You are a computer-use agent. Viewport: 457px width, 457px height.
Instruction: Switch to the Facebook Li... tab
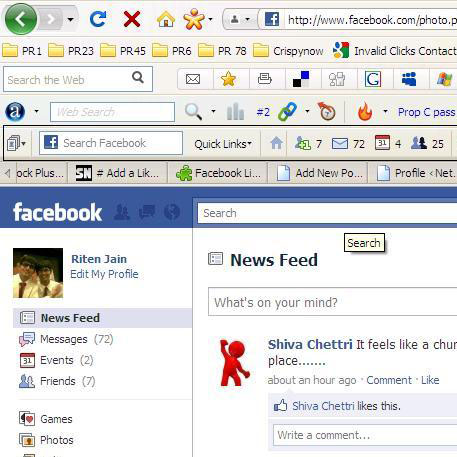click(218, 173)
